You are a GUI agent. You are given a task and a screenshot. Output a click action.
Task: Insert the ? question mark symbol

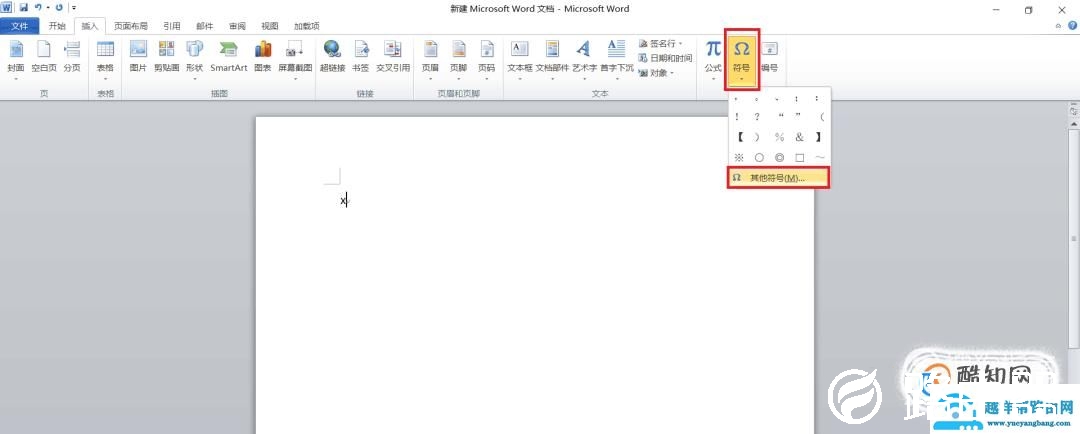coord(758,116)
